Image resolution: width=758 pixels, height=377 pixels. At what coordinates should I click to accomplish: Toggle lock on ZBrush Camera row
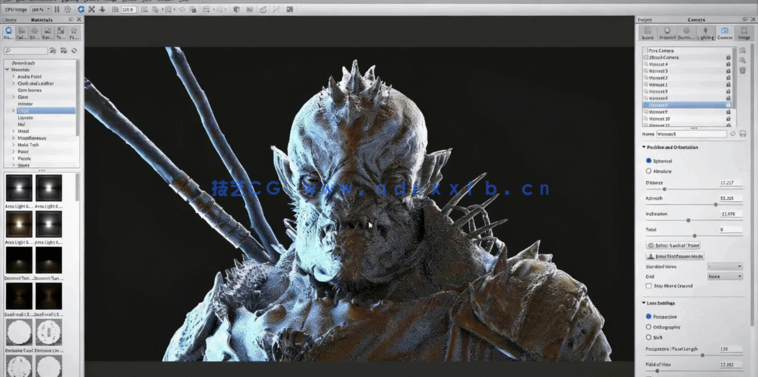[728, 58]
